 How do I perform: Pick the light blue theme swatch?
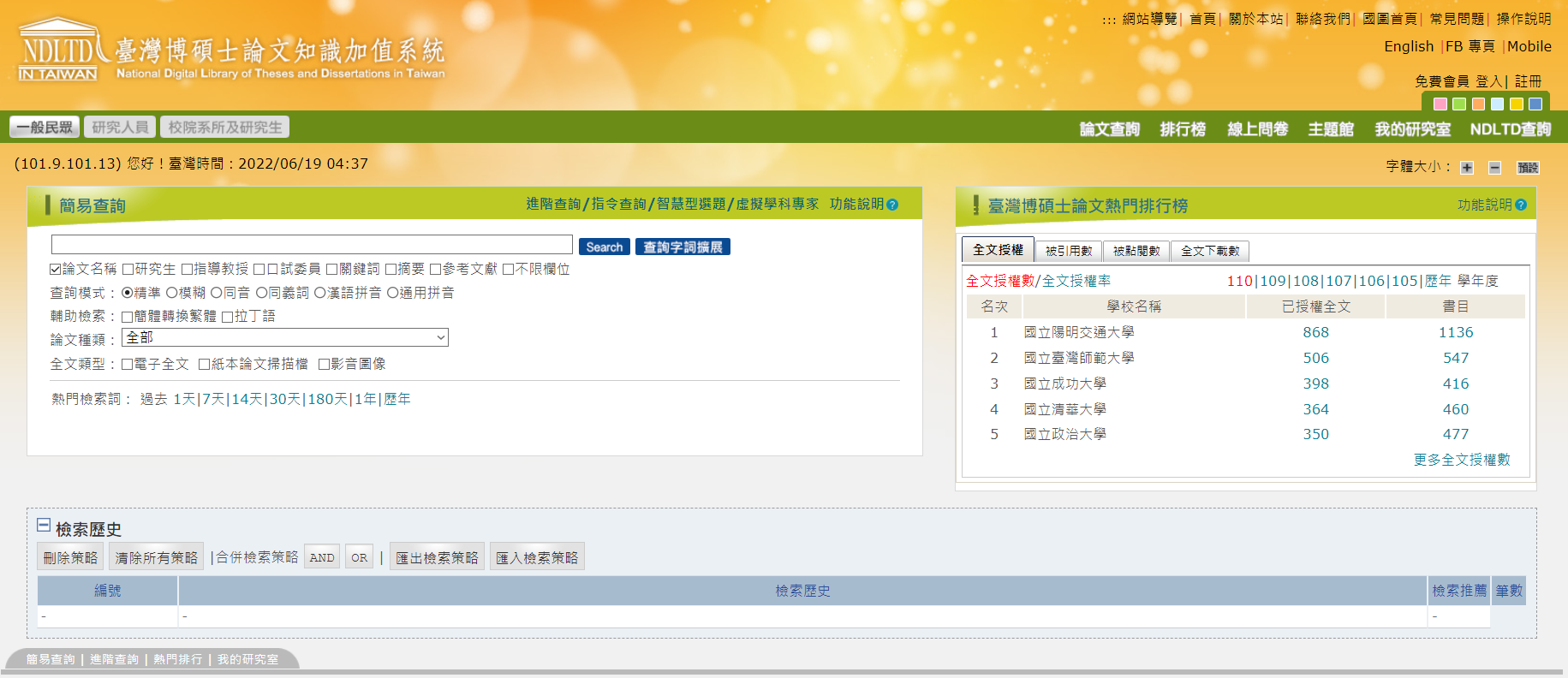1497,104
